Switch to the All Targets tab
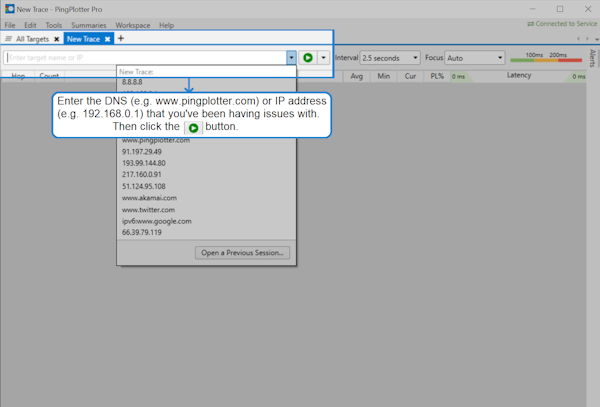600x407 pixels. click(x=31, y=39)
